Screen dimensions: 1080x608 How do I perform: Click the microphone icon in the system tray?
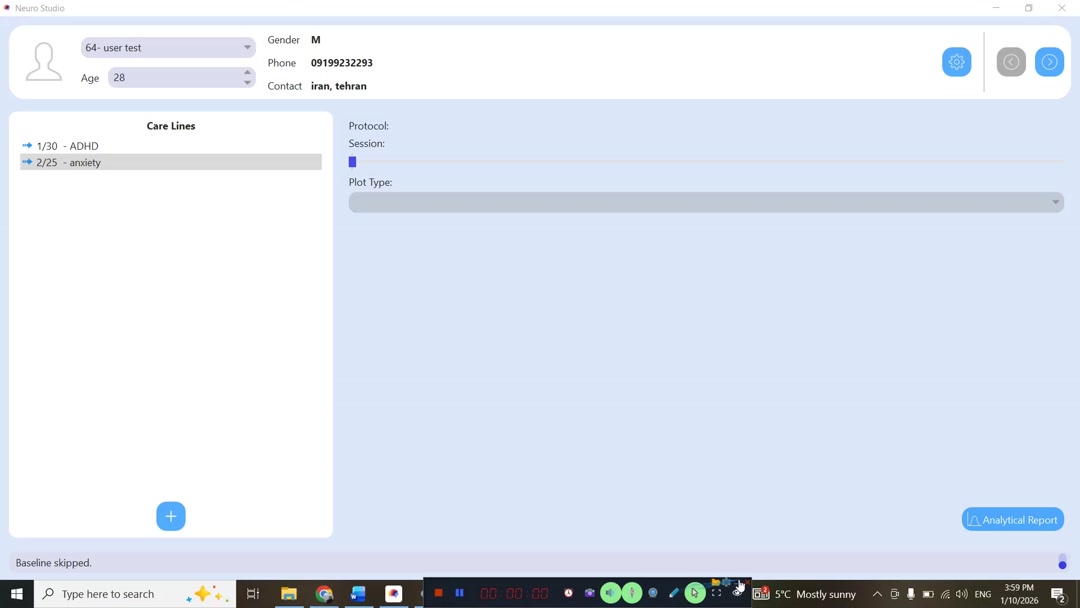pos(911,594)
